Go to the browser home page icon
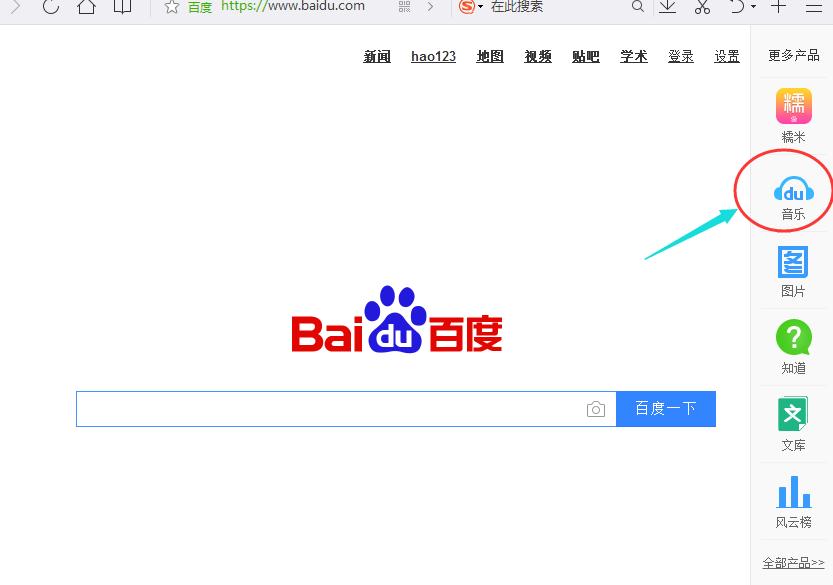The image size is (833, 585). [x=87, y=6]
